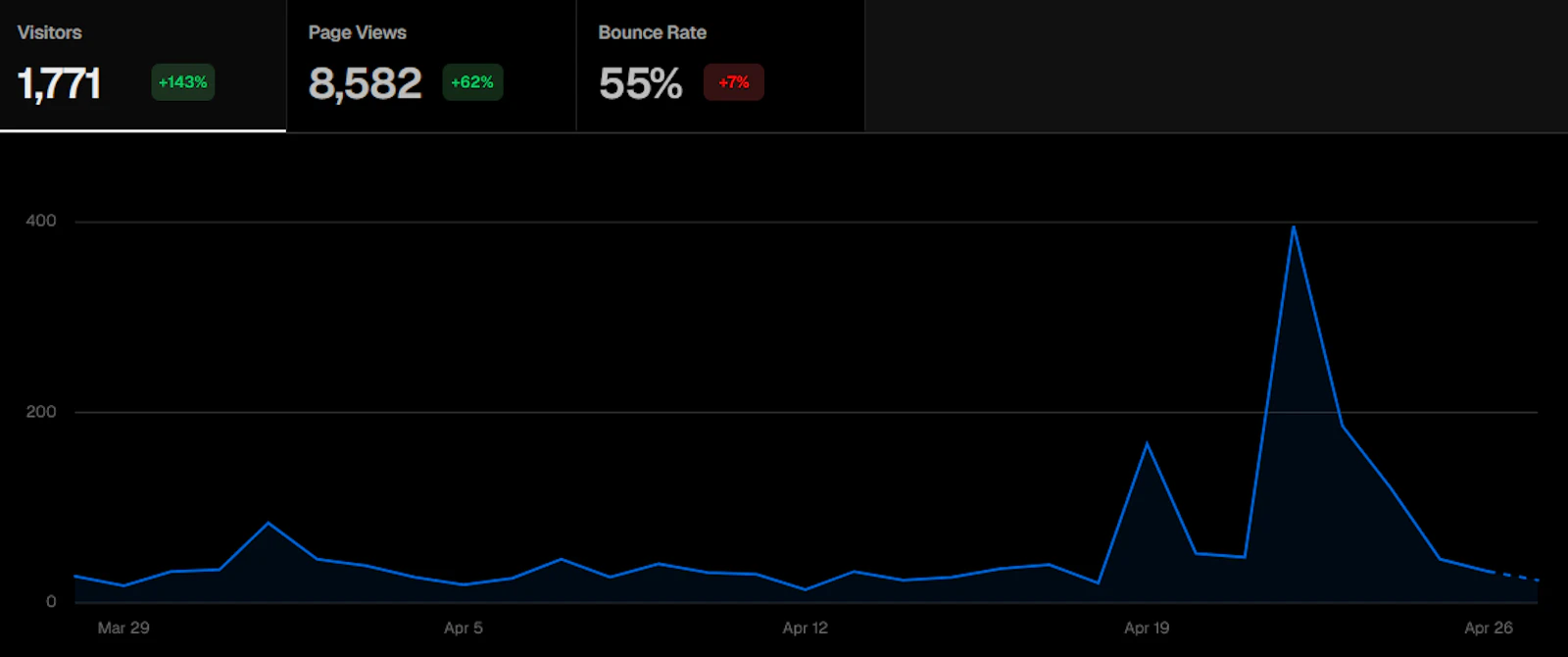Click the Apr 19 spike on chart line
This screenshot has width=1568, height=657.
pyautogui.click(x=1147, y=443)
